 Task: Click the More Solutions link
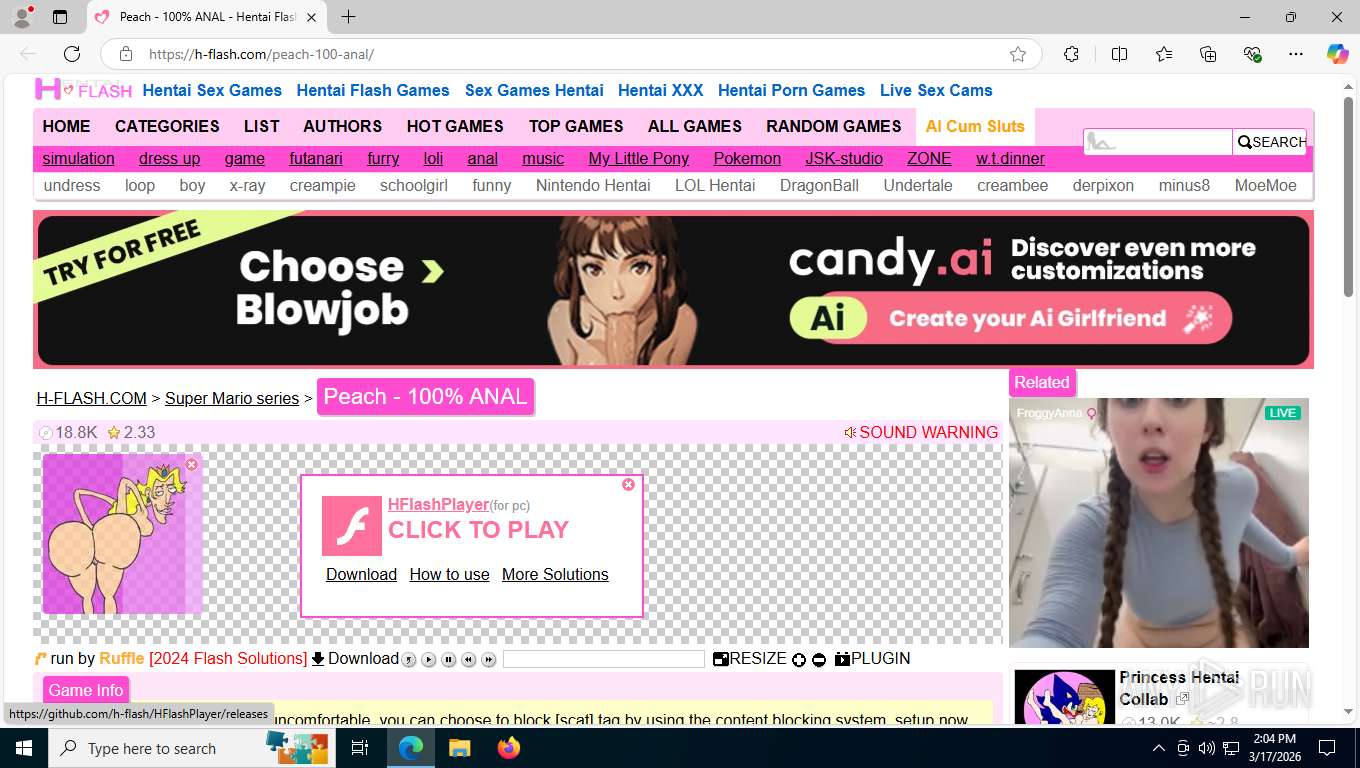point(555,574)
